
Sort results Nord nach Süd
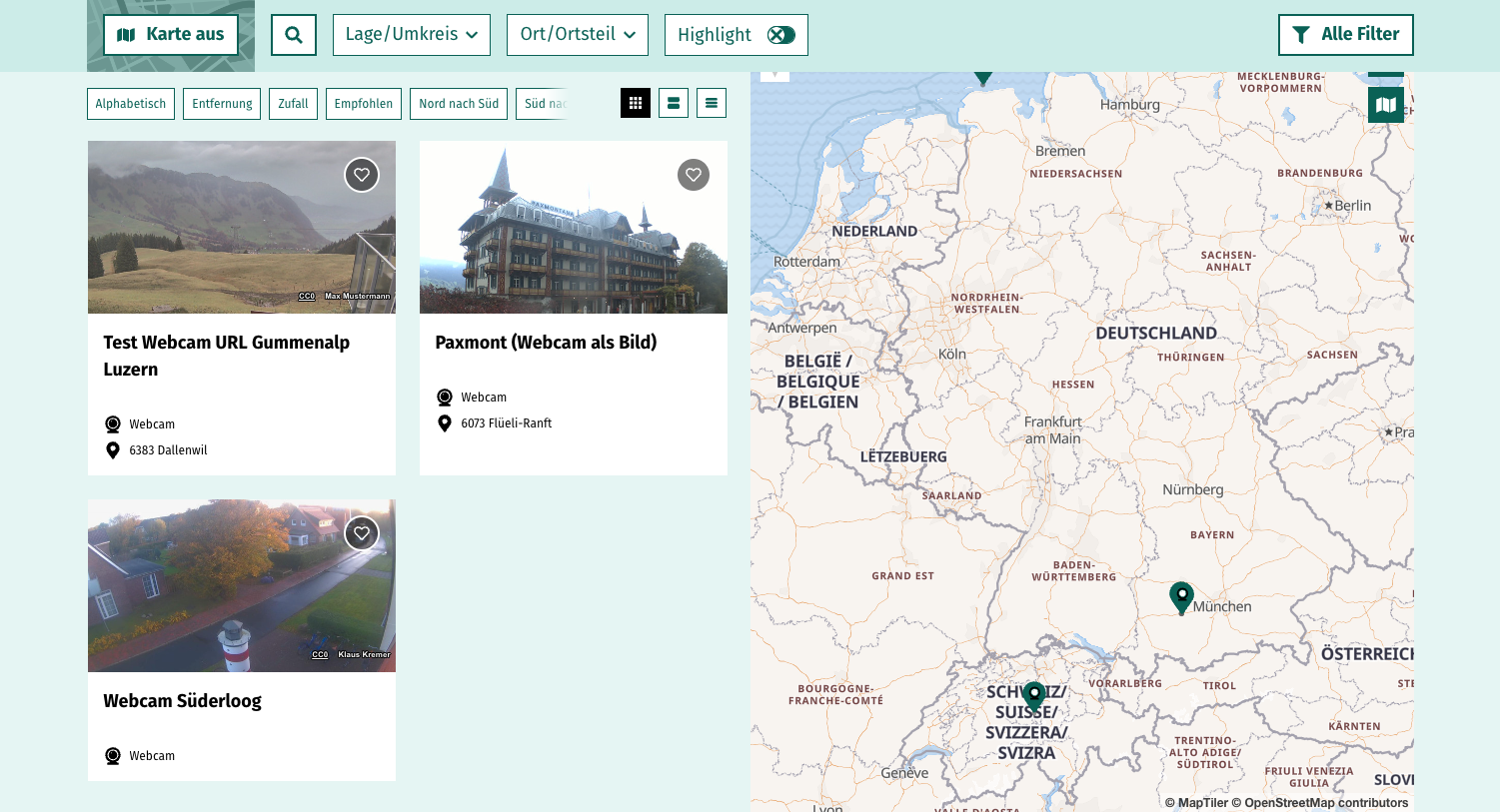pos(459,104)
